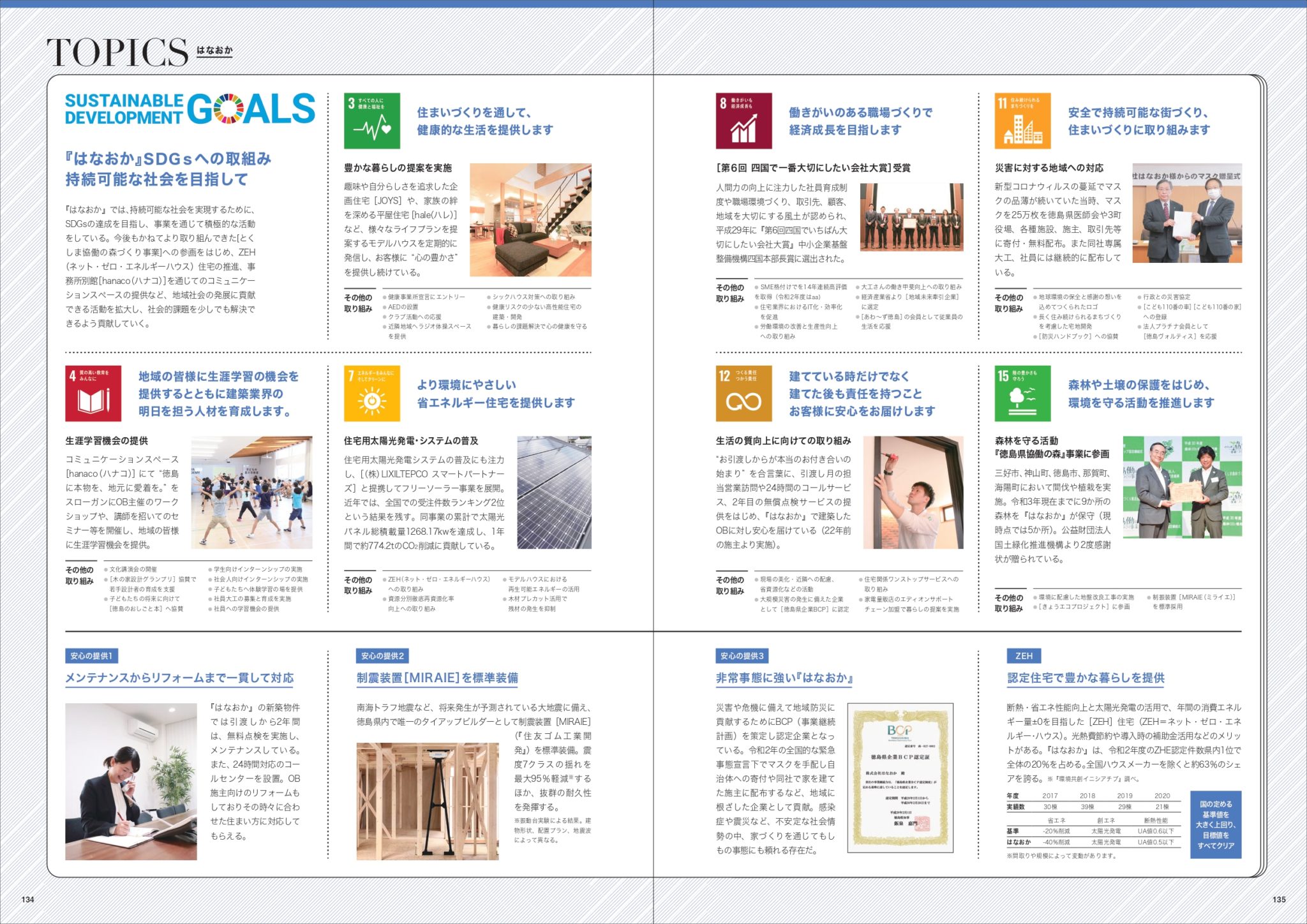Select the 安心の提供1 label tag
Image resolution: width=1307 pixels, height=924 pixels.
coord(91,656)
